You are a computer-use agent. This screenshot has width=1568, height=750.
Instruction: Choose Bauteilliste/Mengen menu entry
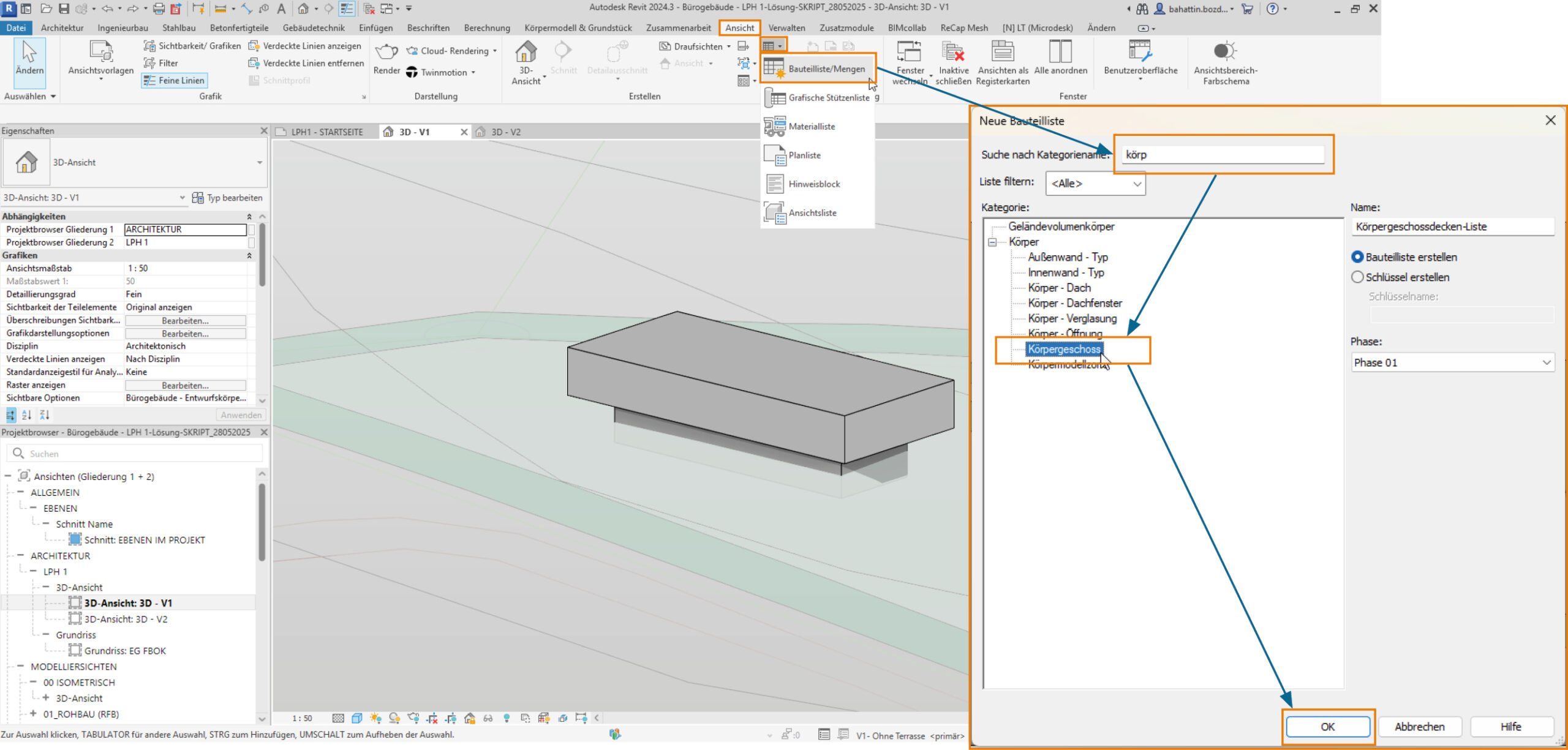point(818,69)
